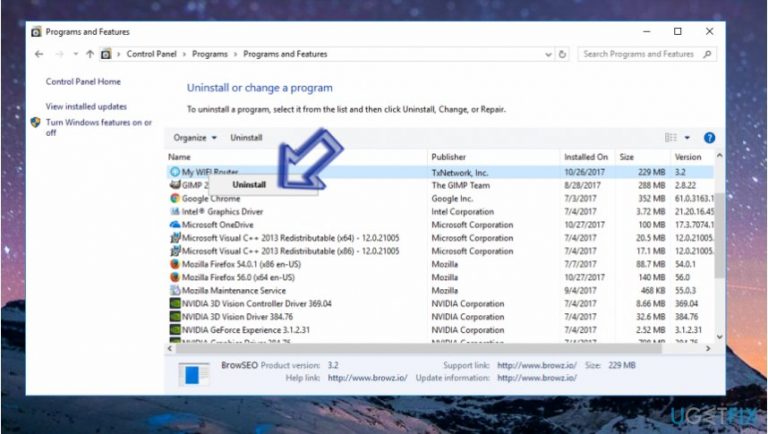Click the Uninstall toolbar button
Image resolution: width=768 pixels, height=434 pixels.
(x=246, y=138)
